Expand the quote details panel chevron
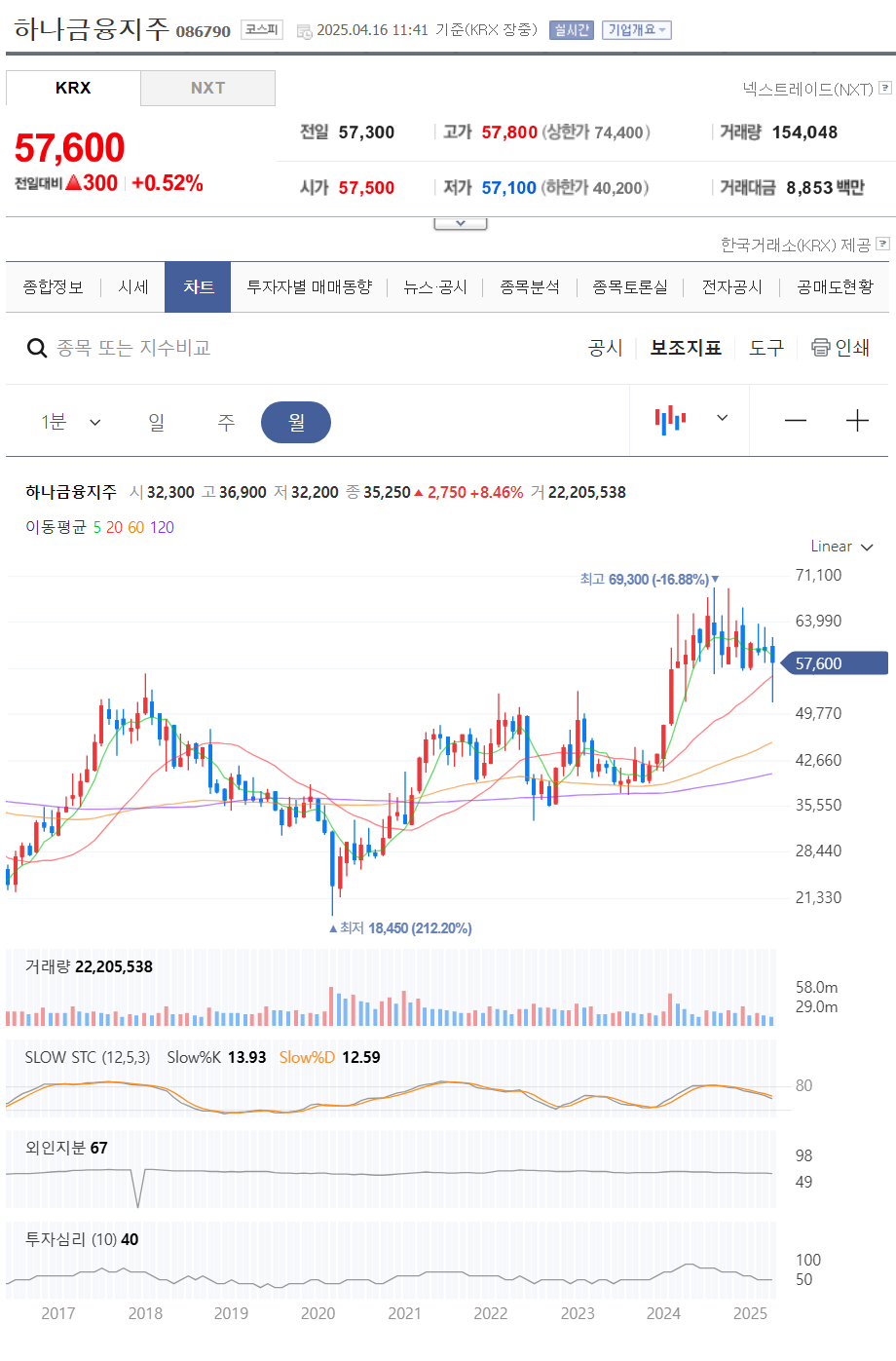 tap(461, 223)
